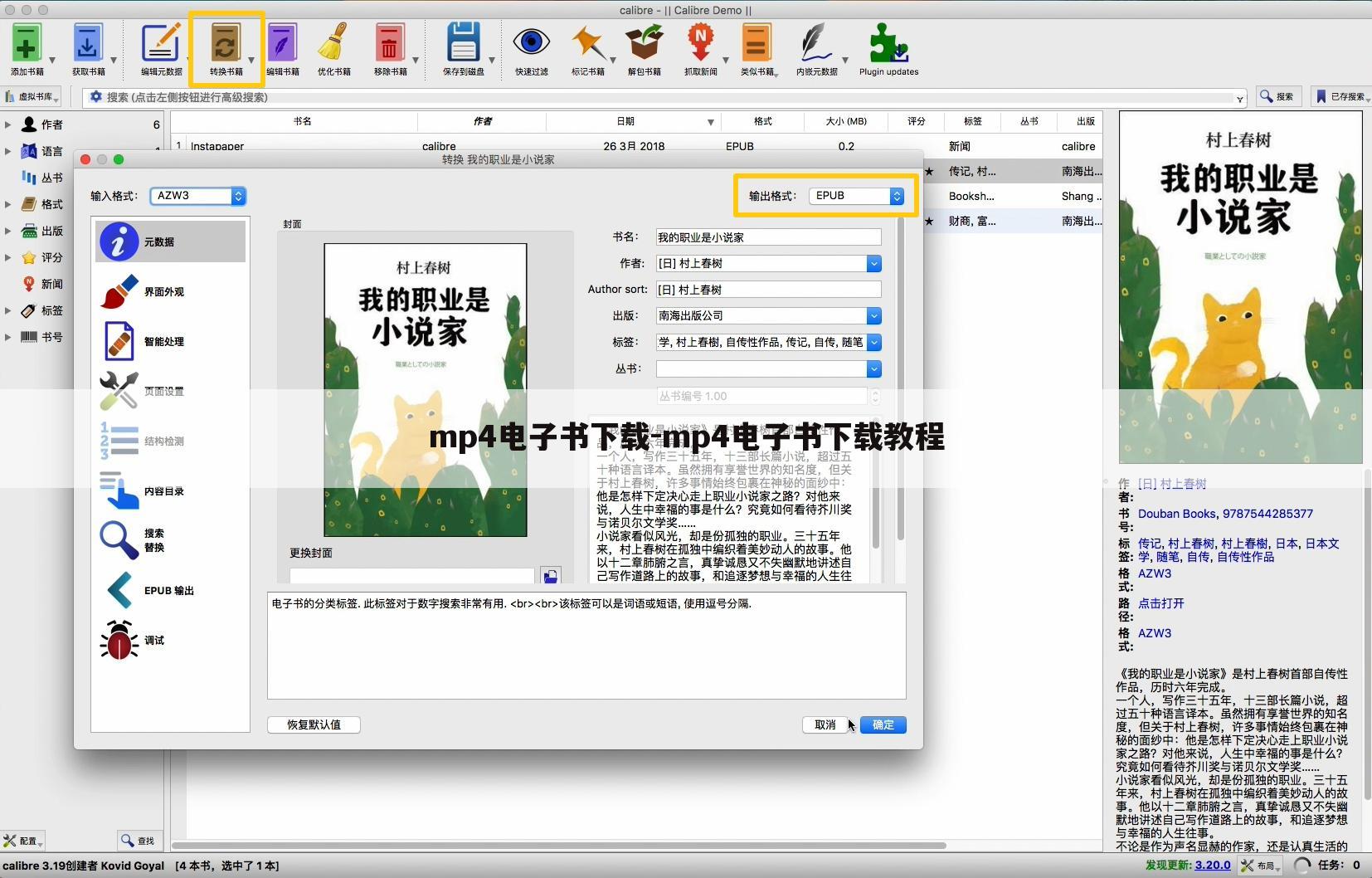
Task: Click the Polish Books (优化书籍) broom icon
Action: (x=334, y=43)
